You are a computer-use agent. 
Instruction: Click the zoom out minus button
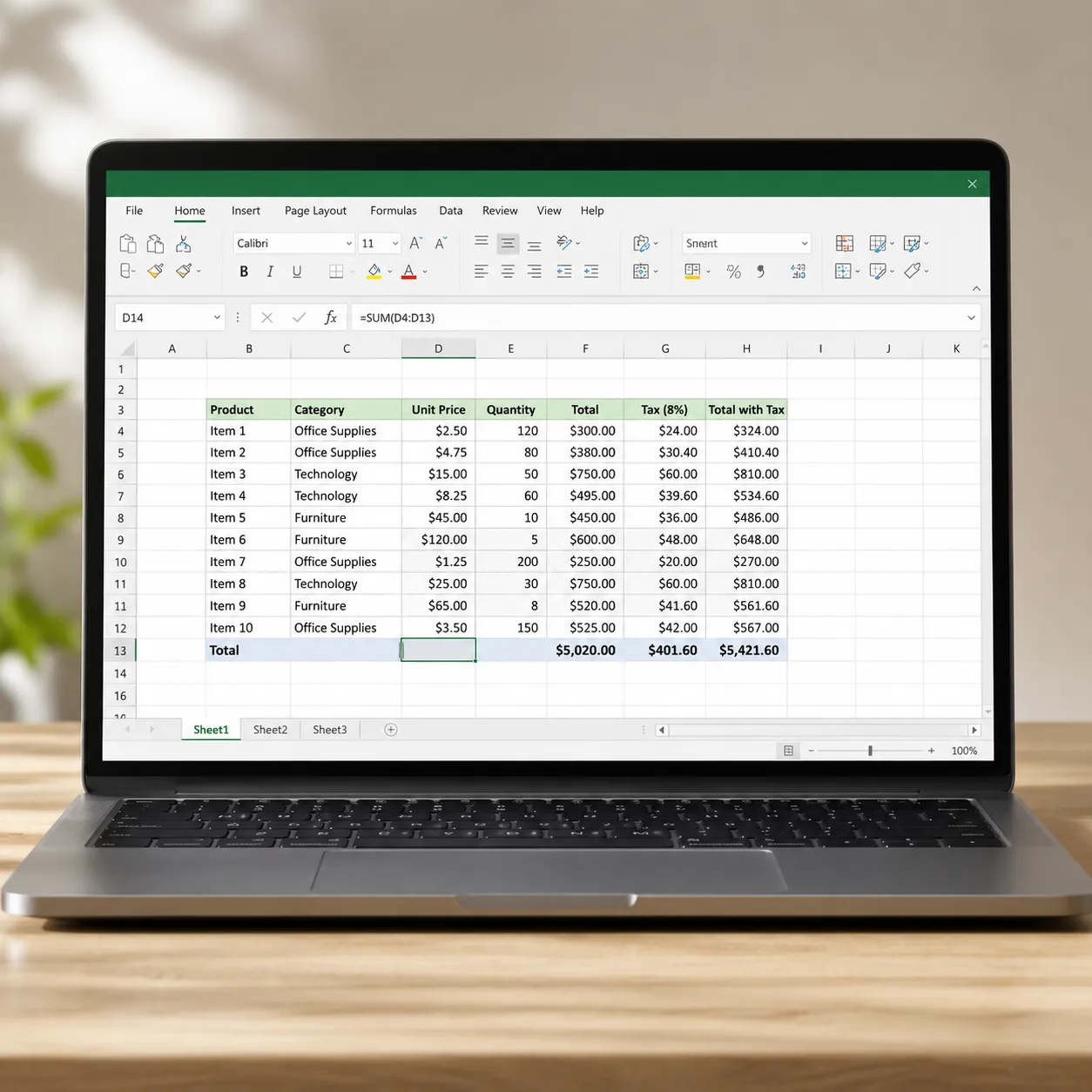(x=811, y=751)
